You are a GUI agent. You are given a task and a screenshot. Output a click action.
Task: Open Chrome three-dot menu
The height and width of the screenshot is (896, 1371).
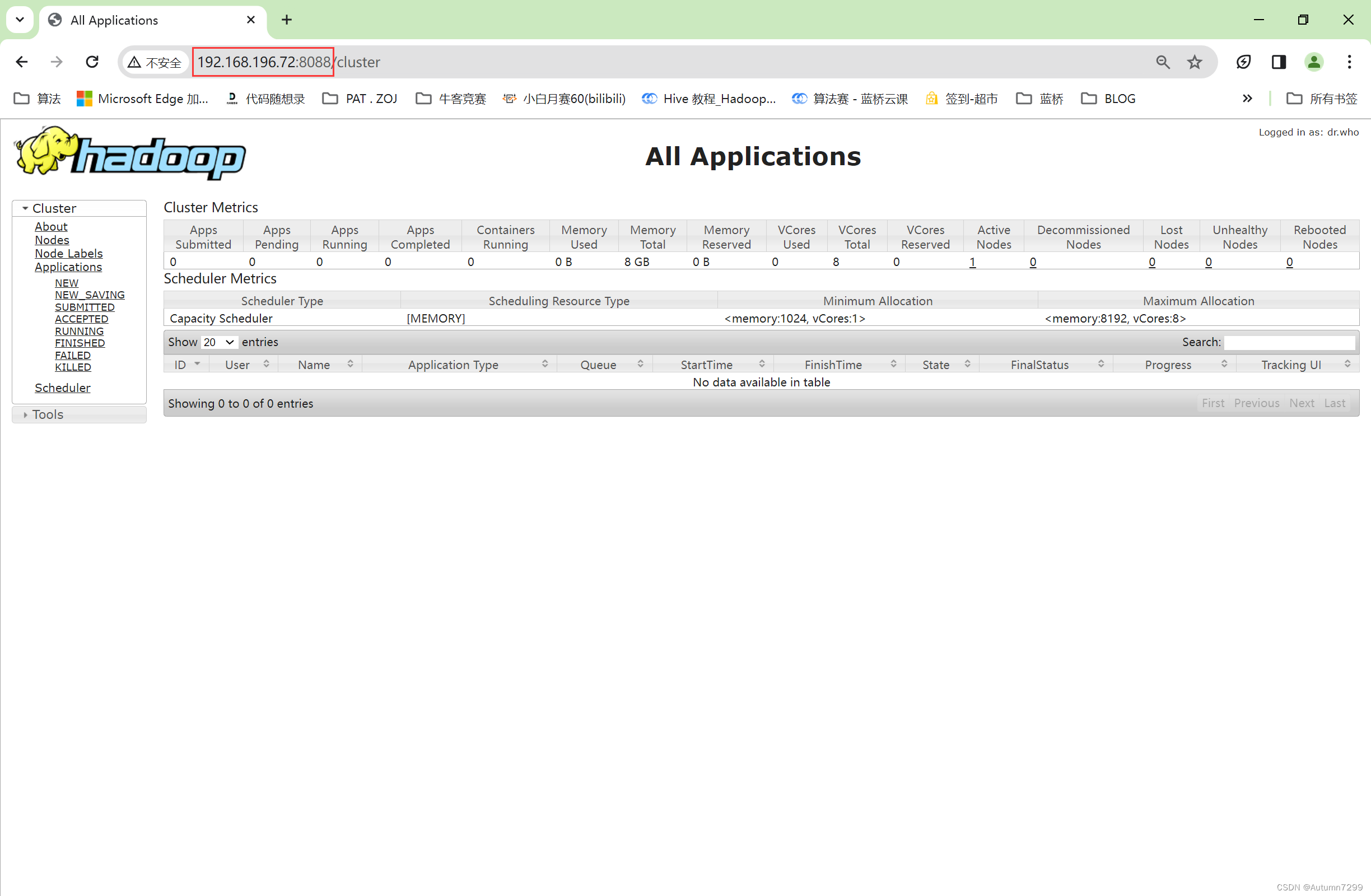click(x=1349, y=62)
